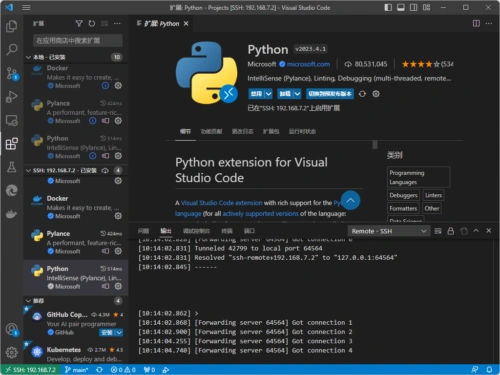Open the uninstall button dropdown arrow
Image resolution: width=500 pixels, height=375 pixels.
297,94
